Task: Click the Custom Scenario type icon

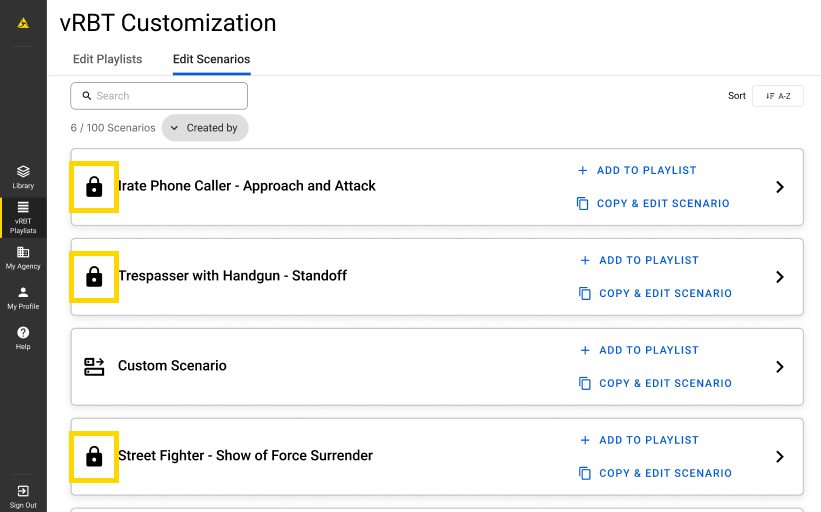Action: pyautogui.click(x=94, y=366)
